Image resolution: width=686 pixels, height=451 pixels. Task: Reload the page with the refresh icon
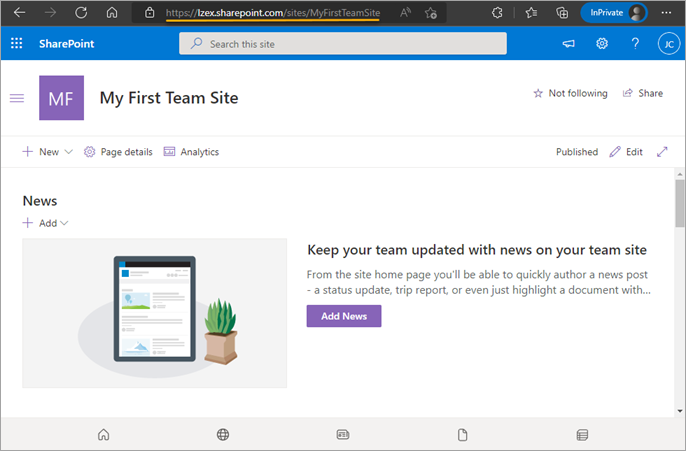[x=81, y=13]
